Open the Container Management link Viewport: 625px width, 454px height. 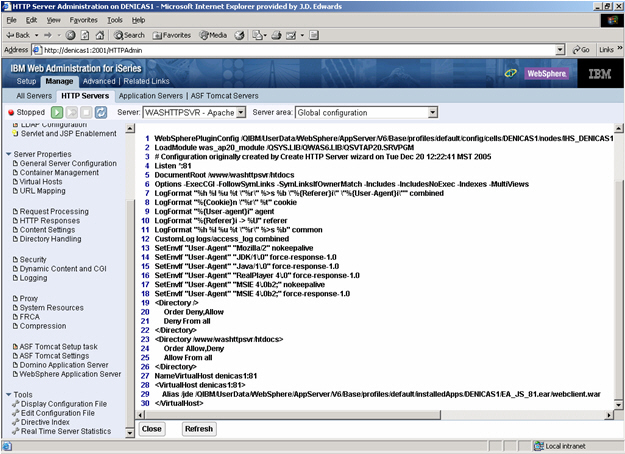pos(59,173)
